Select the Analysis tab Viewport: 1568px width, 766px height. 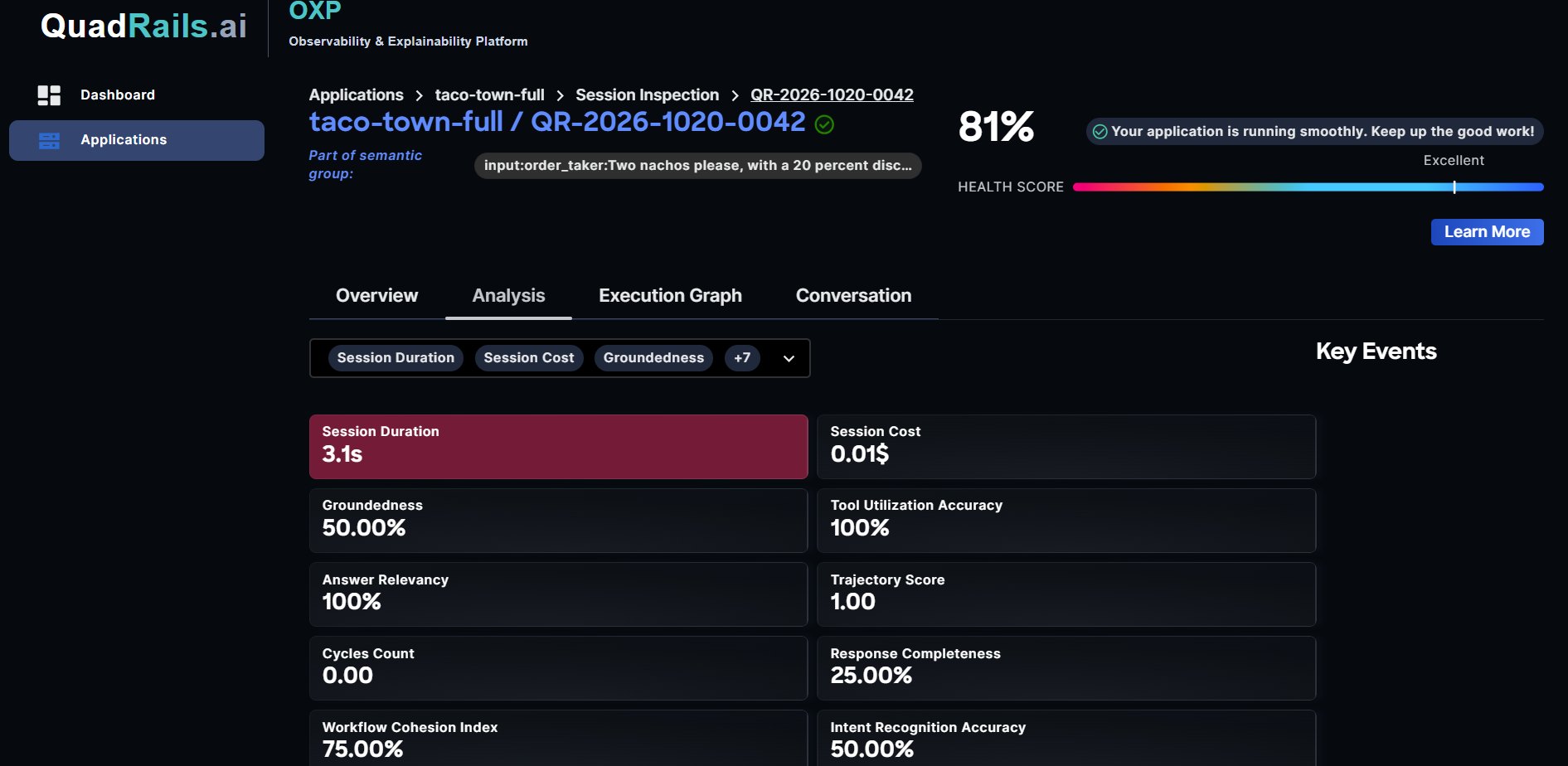pyautogui.click(x=508, y=296)
